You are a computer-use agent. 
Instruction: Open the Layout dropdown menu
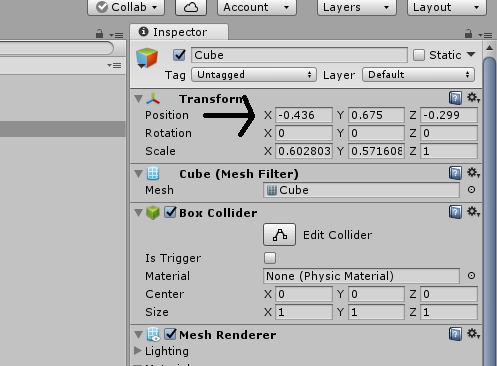(x=447, y=7)
